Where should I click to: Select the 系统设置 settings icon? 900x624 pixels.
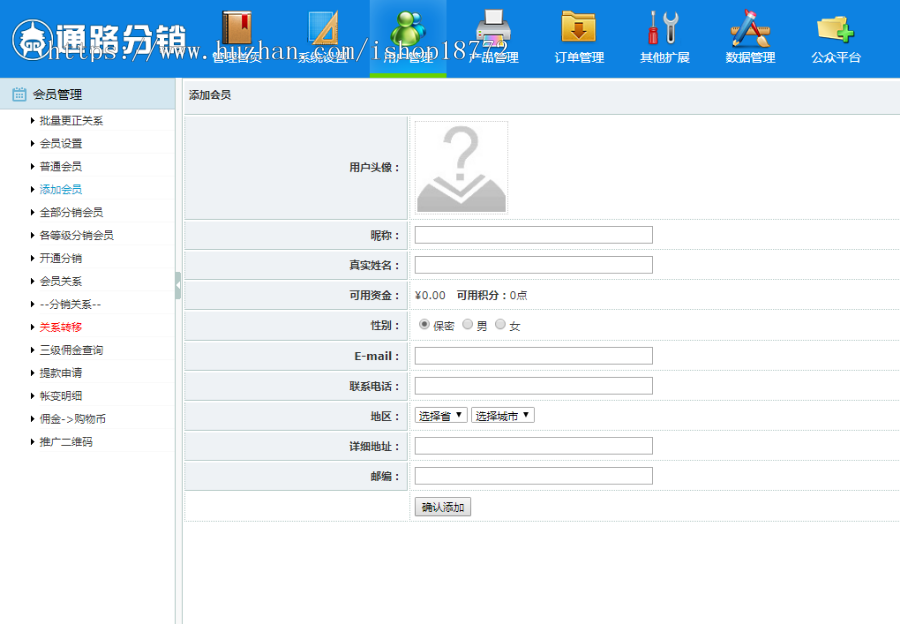coord(321,30)
